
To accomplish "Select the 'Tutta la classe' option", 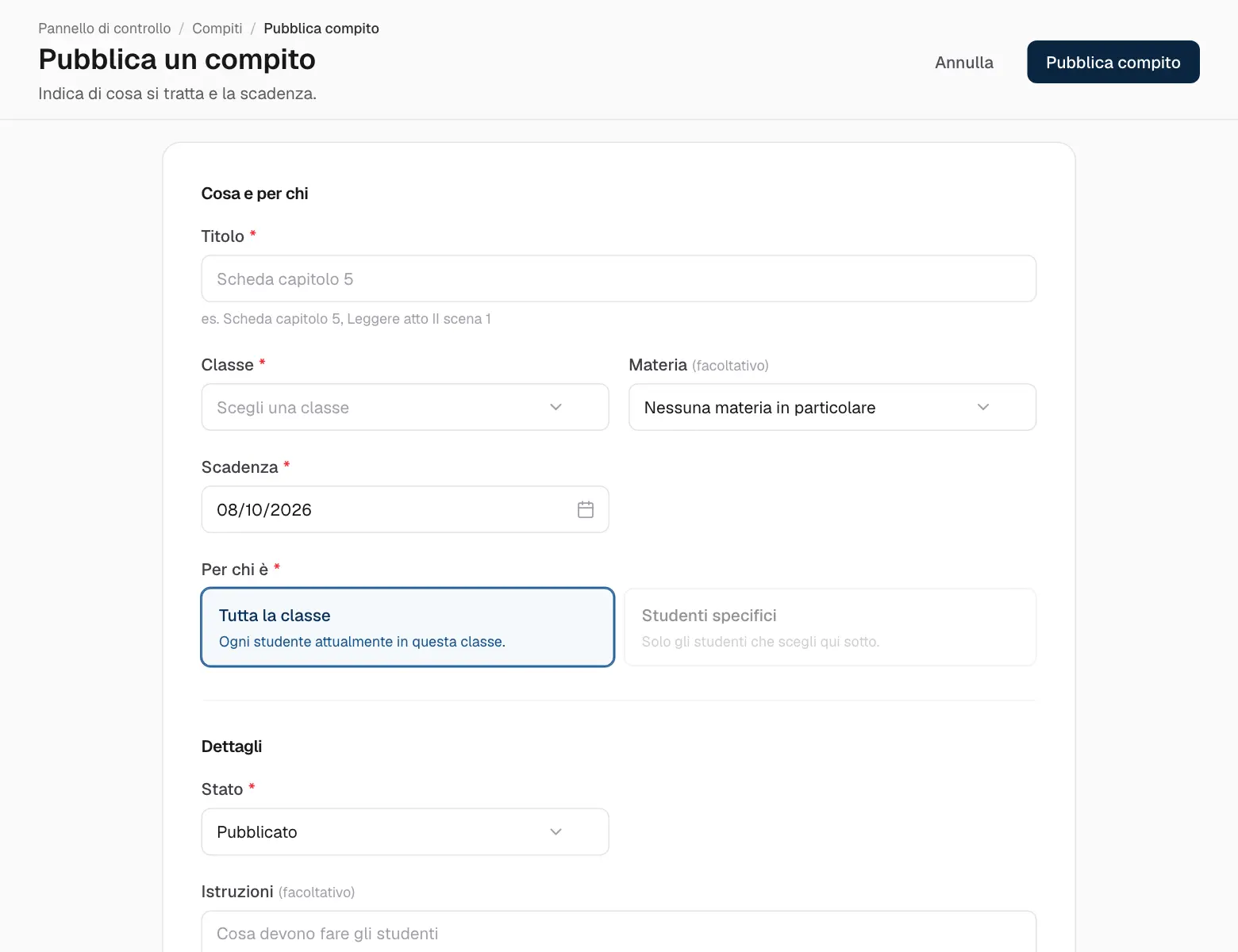I will click(408, 627).
